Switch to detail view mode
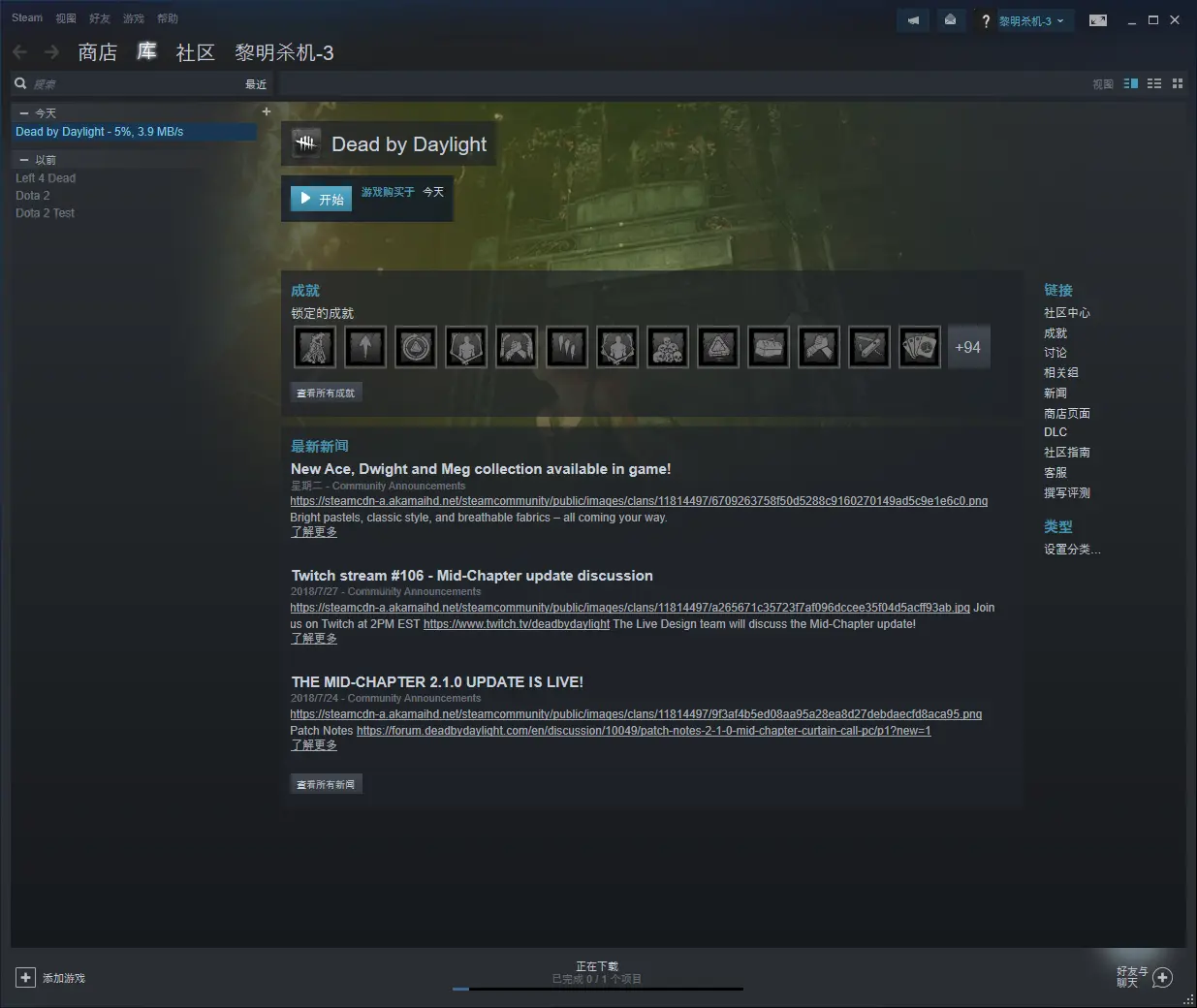The width and height of the screenshot is (1197, 1008). coord(1131,84)
